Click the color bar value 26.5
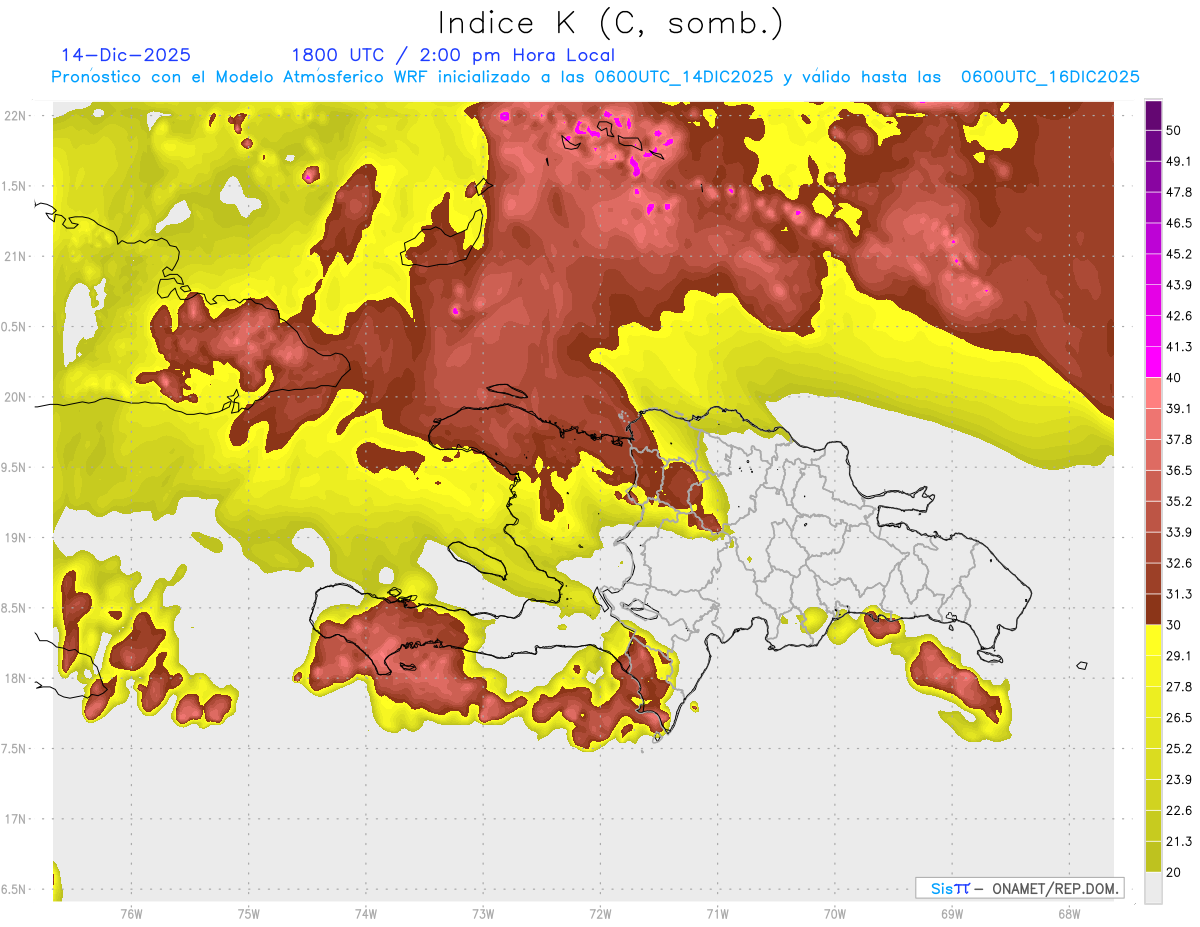This screenshot has width=1200, height=927. pos(1179,718)
